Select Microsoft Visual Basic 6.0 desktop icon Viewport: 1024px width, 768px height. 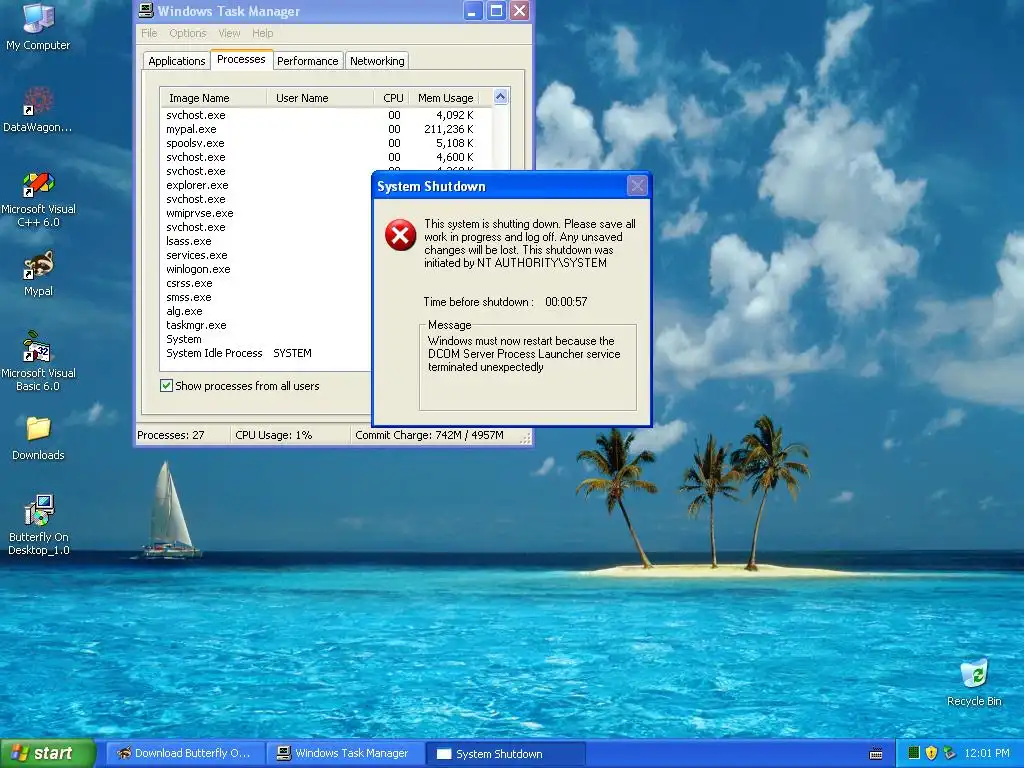point(38,362)
